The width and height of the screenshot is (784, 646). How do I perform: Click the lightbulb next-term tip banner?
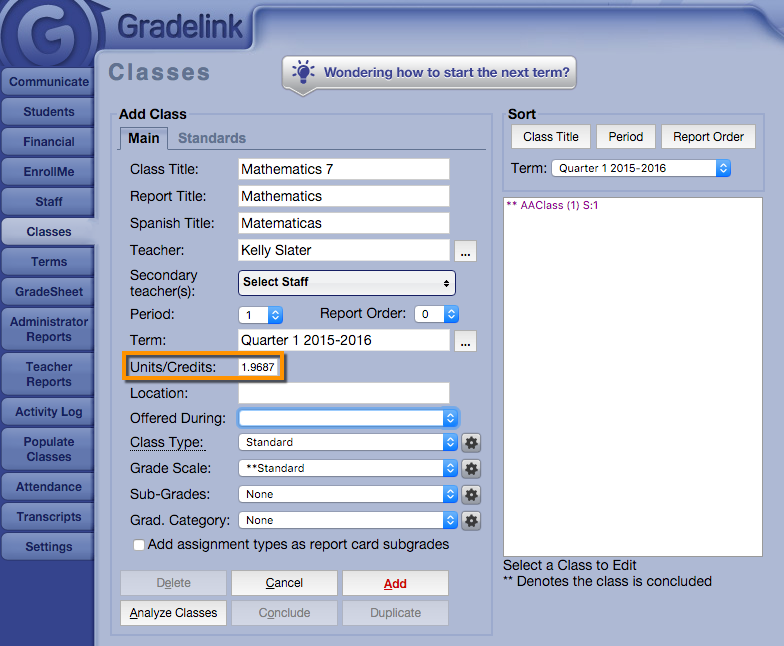(x=430, y=73)
